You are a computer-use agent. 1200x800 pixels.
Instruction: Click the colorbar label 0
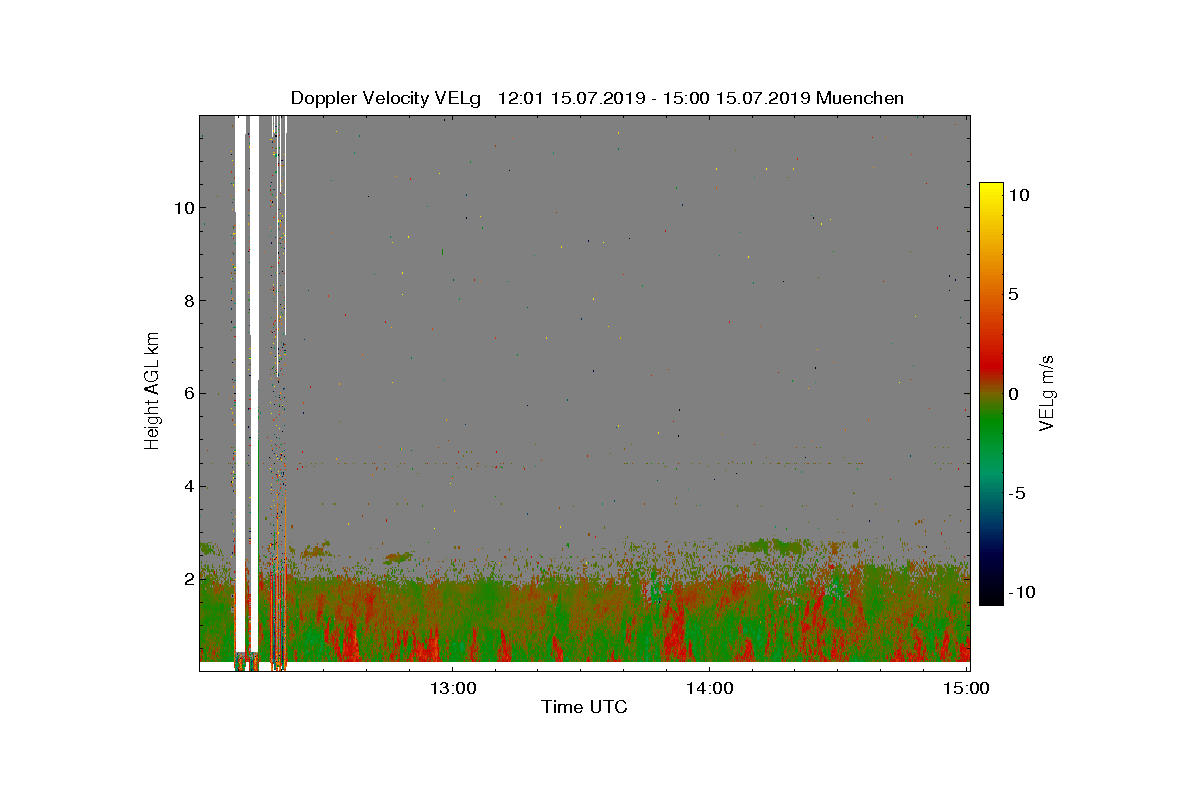1013,394
